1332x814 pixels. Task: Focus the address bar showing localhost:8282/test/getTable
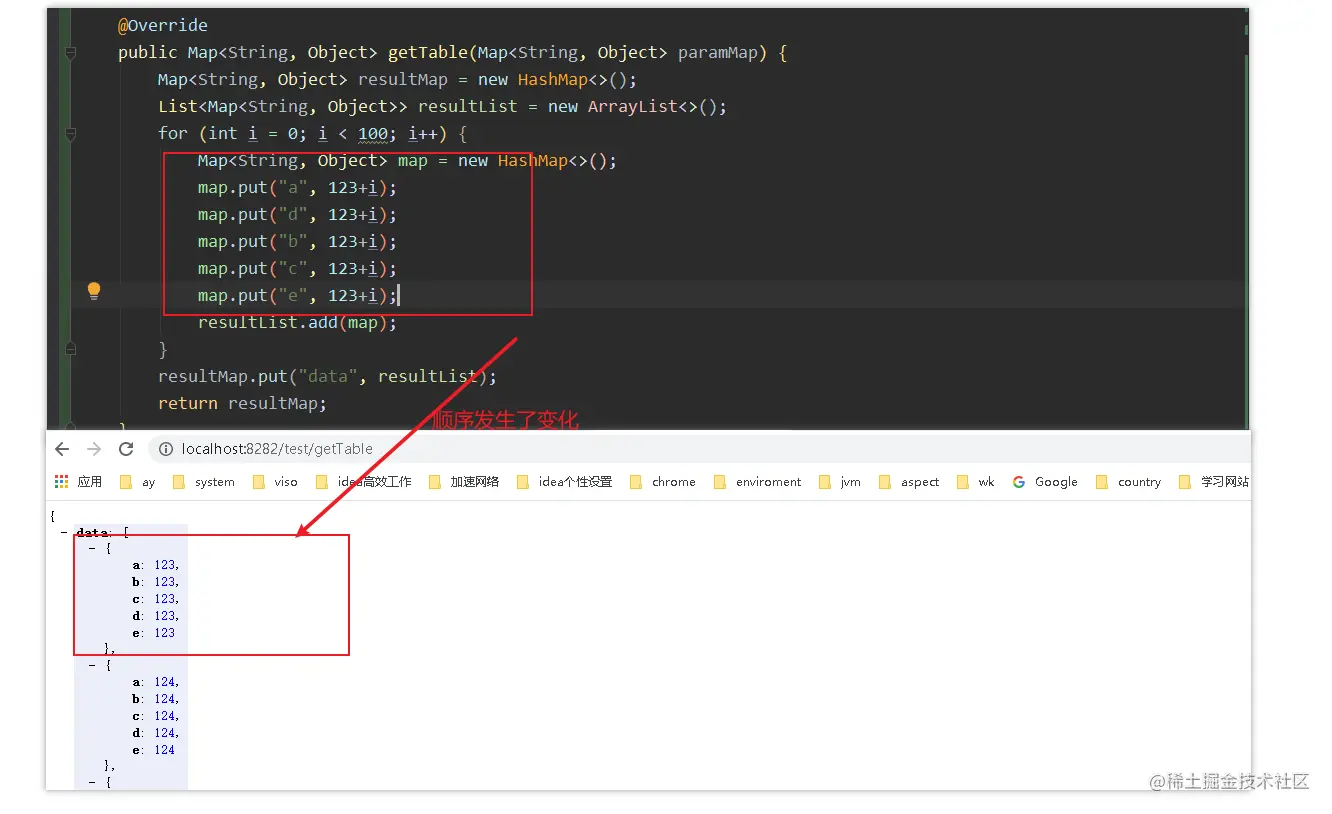(700, 449)
